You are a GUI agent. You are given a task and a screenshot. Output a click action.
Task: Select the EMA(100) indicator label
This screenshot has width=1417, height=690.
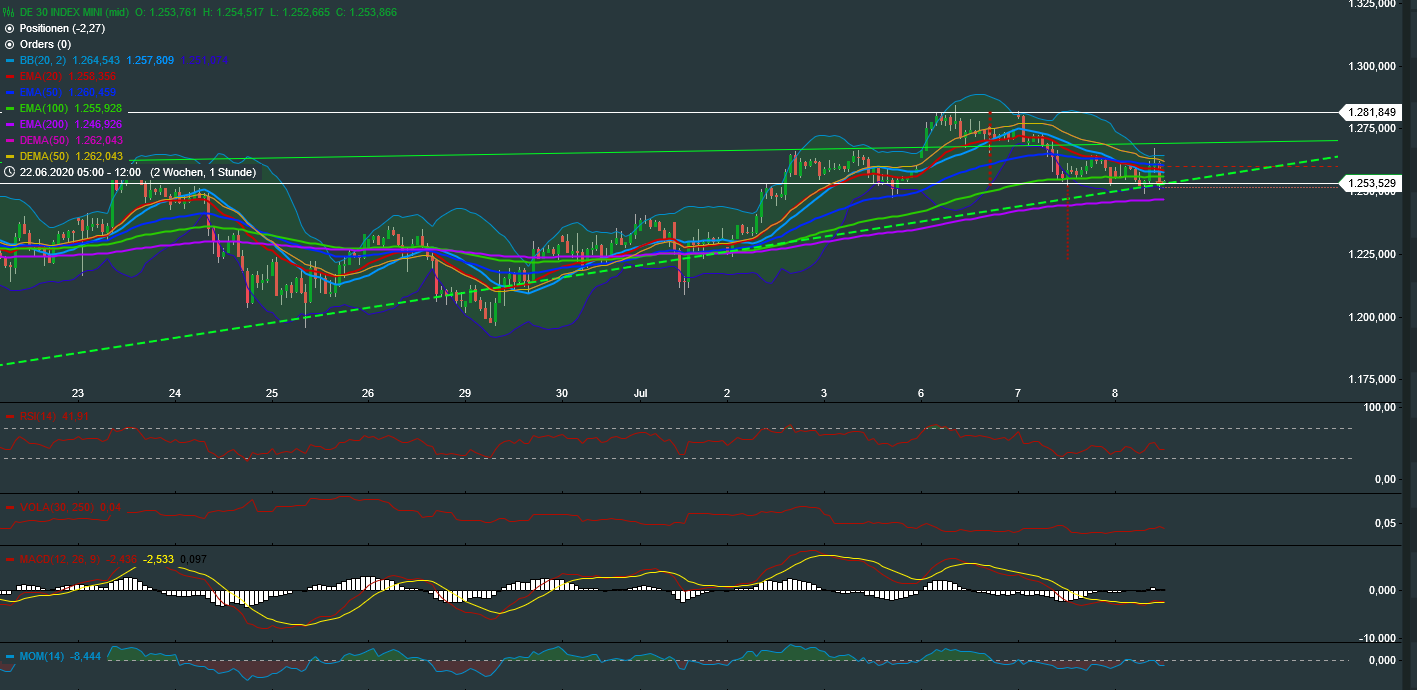44,108
